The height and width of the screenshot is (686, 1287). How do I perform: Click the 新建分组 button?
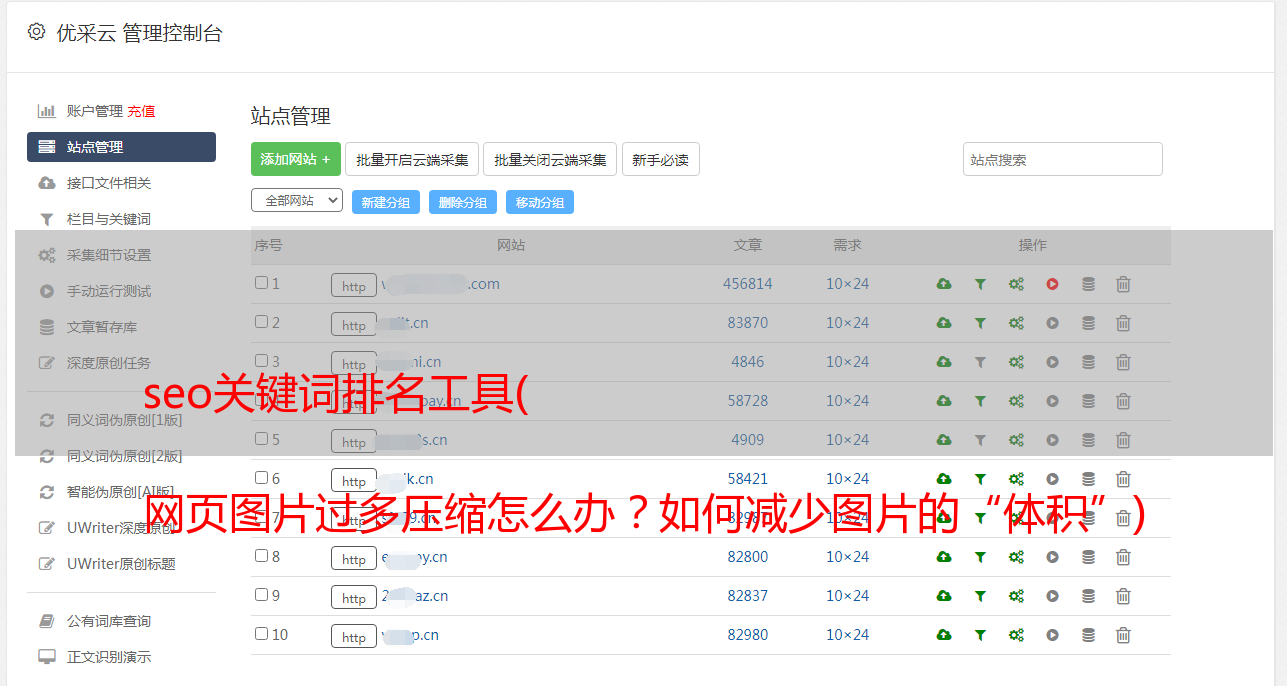coord(386,202)
